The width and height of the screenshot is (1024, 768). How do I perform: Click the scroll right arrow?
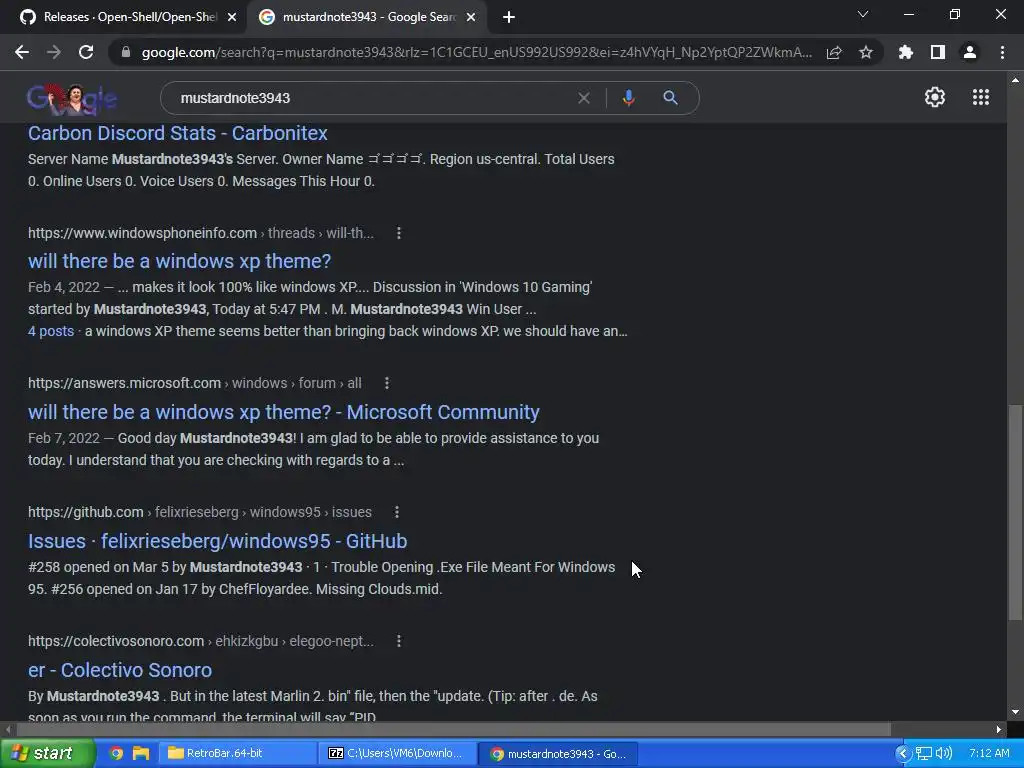pos(999,729)
